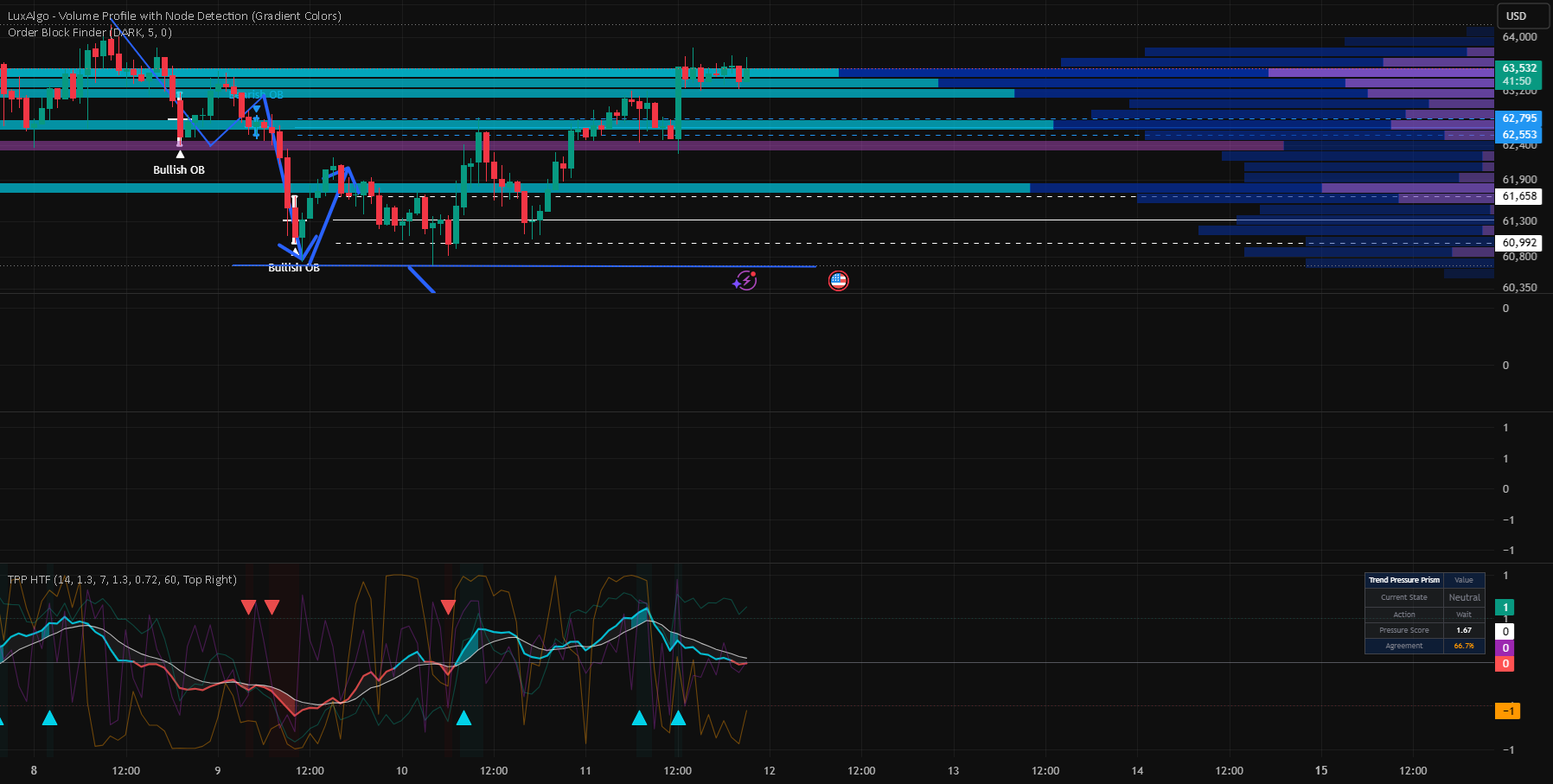Click the blue 62,795 price label
The width and height of the screenshot is (1553, 784).
[x=1519, y=118]
